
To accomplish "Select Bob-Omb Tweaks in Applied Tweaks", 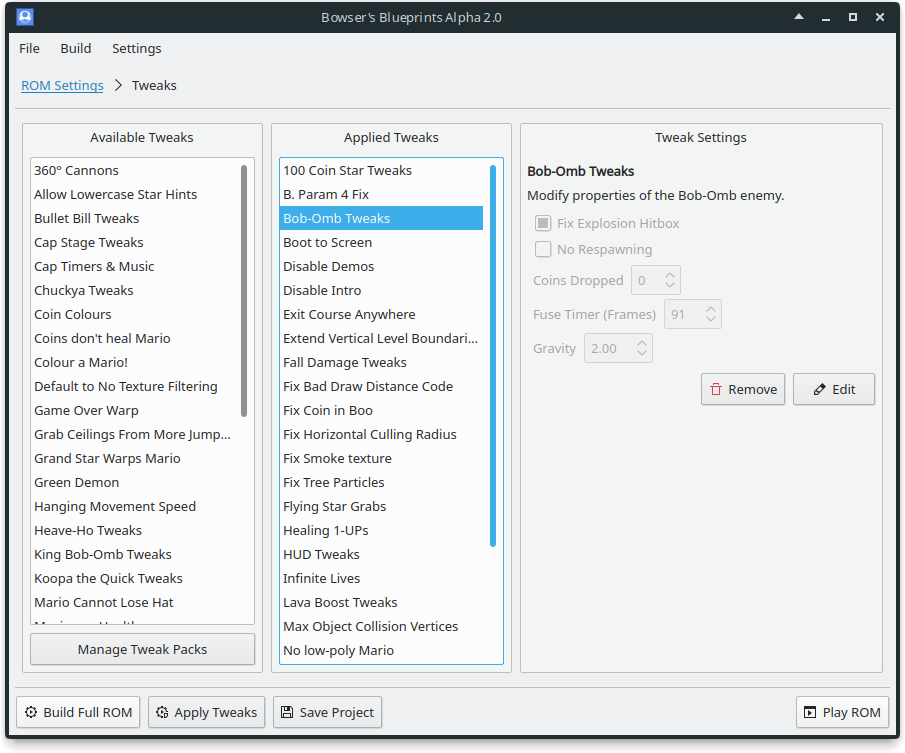I will click(382, 218).
